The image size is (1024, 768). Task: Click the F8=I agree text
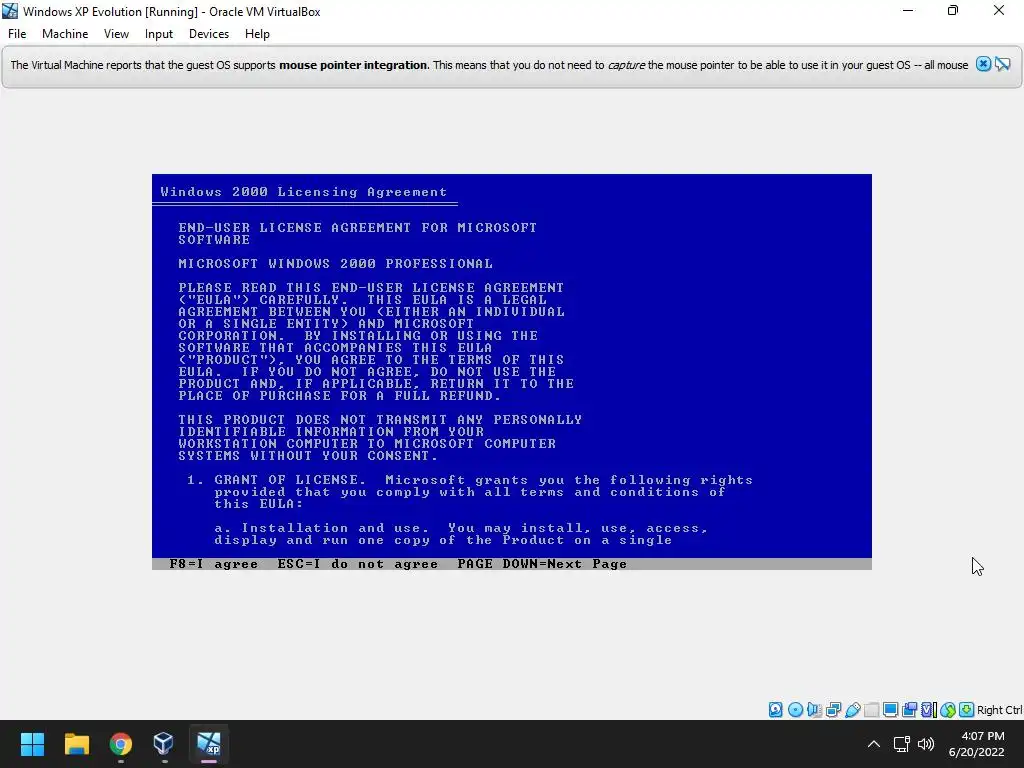(x=214, y=564)
